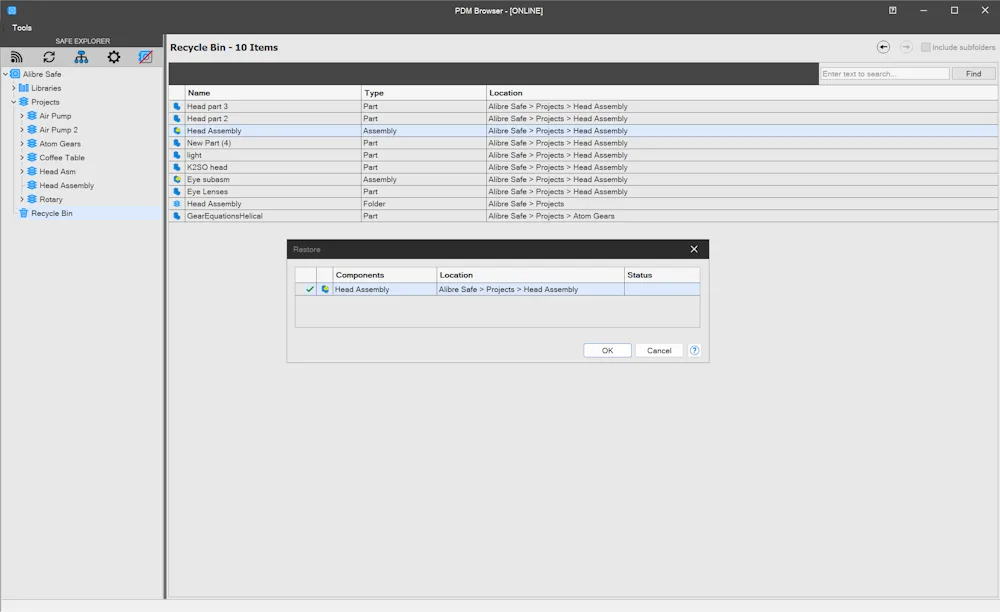The image size is (1000, 612).
Task: Confirm restore with OK button
Action: tap(607, 350)
